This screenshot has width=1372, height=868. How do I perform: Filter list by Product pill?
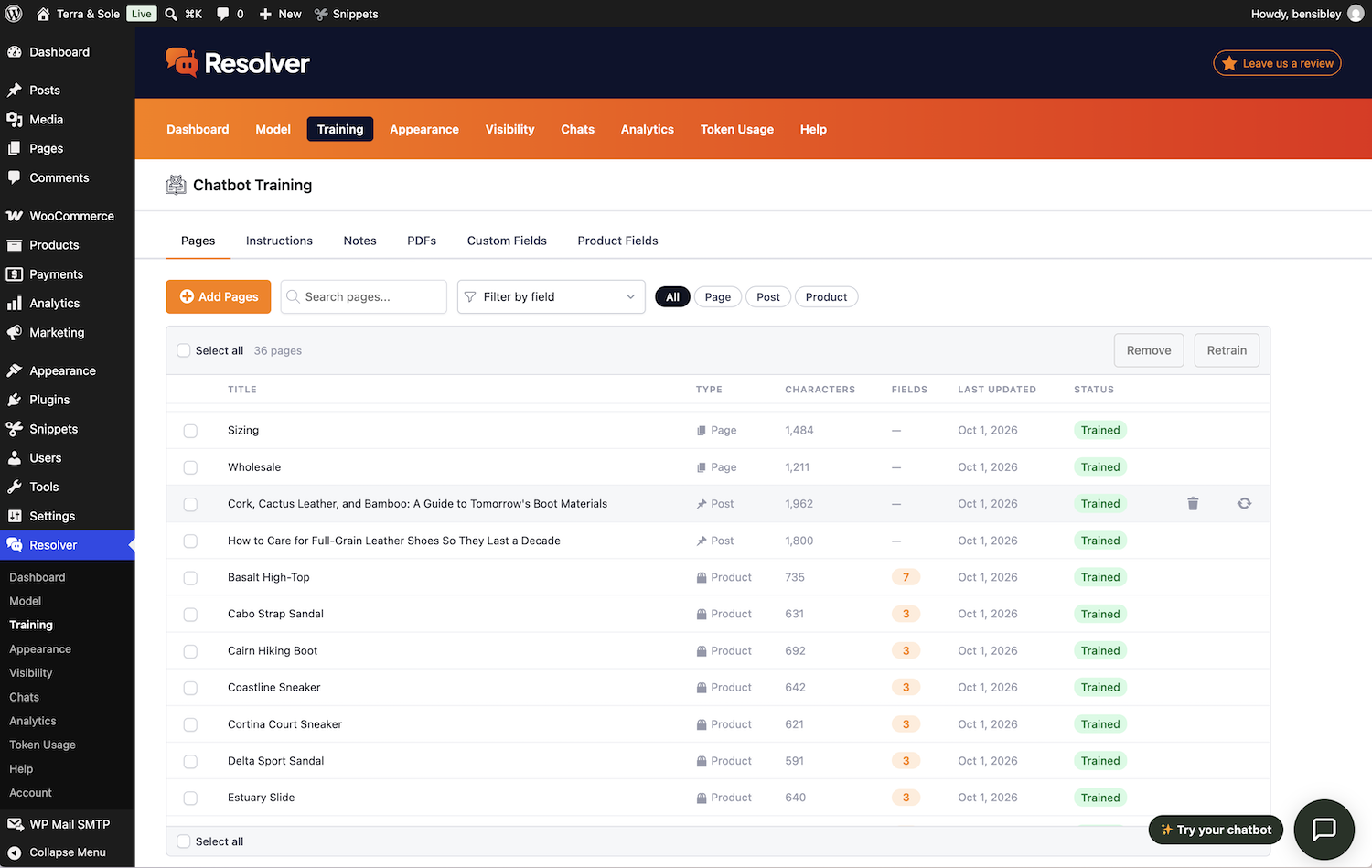826,297
